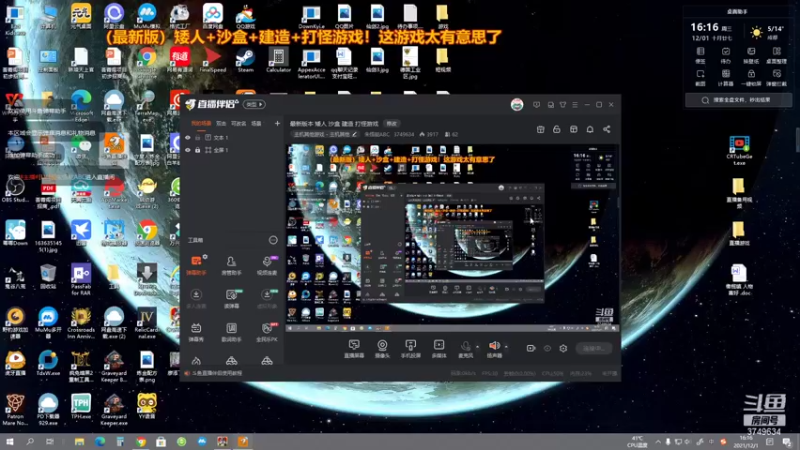Add the 直播屏幕 screen capture source

click(x=354, y=349)
